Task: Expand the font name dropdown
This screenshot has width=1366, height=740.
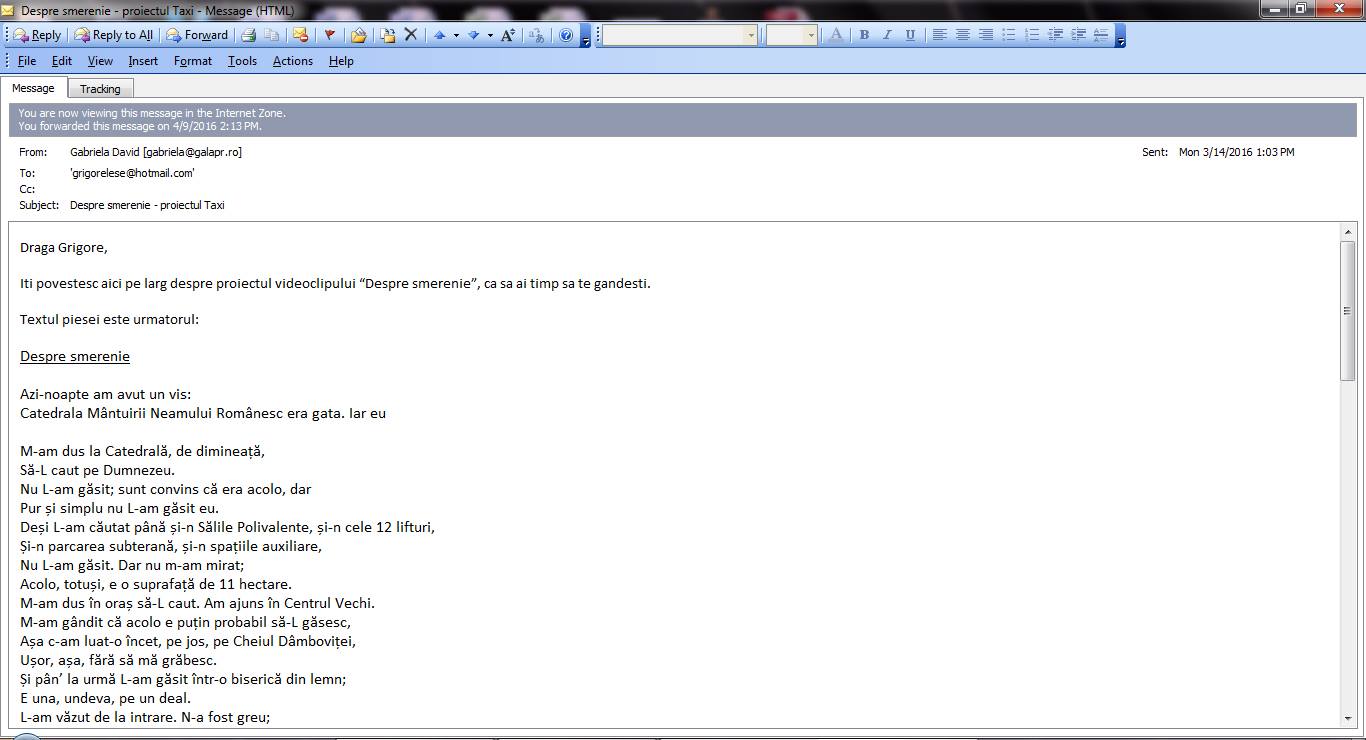Action: pyautogui.click(x=751, y=35)
